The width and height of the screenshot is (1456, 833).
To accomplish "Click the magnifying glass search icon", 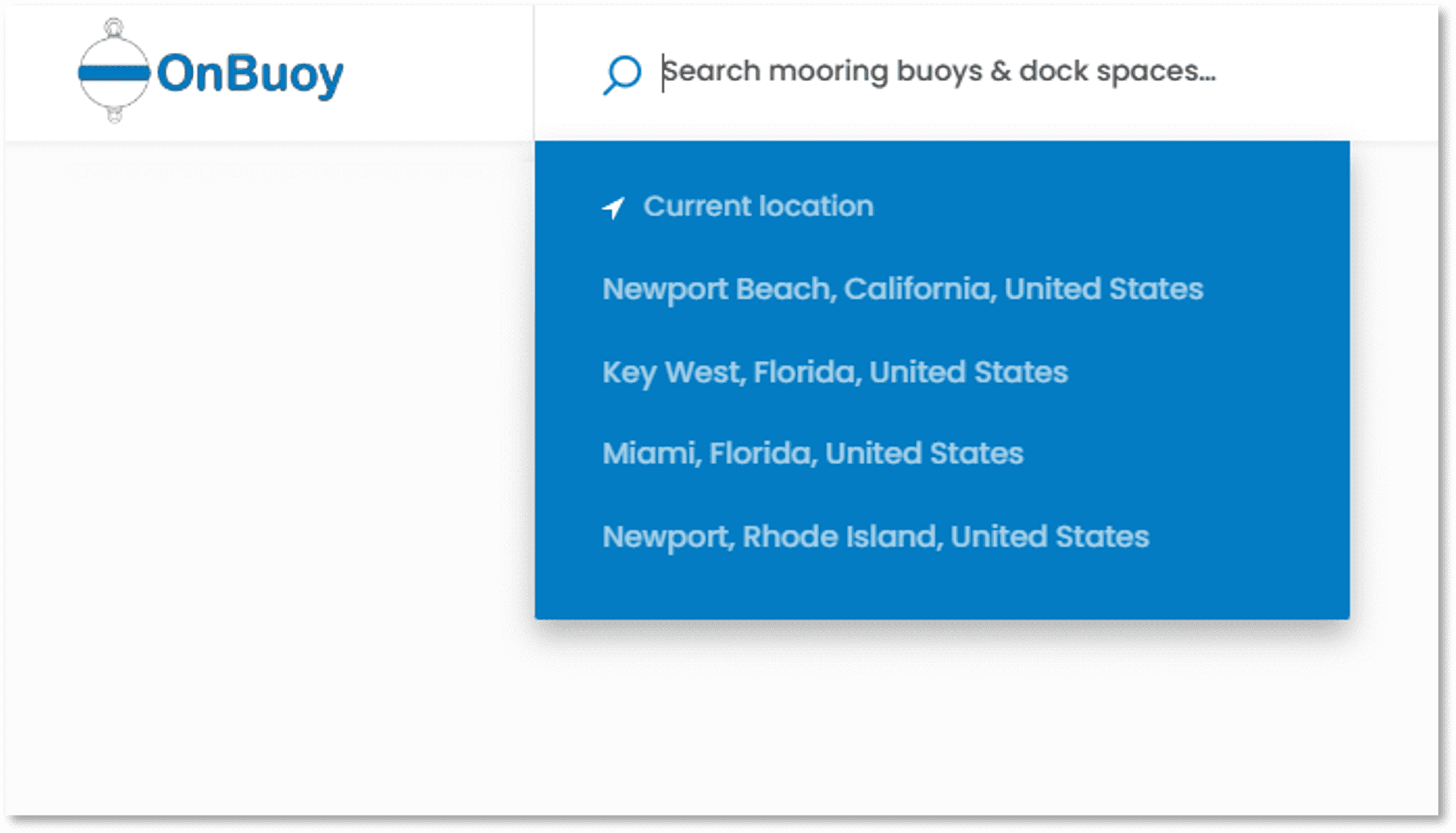I will (622, 75).
